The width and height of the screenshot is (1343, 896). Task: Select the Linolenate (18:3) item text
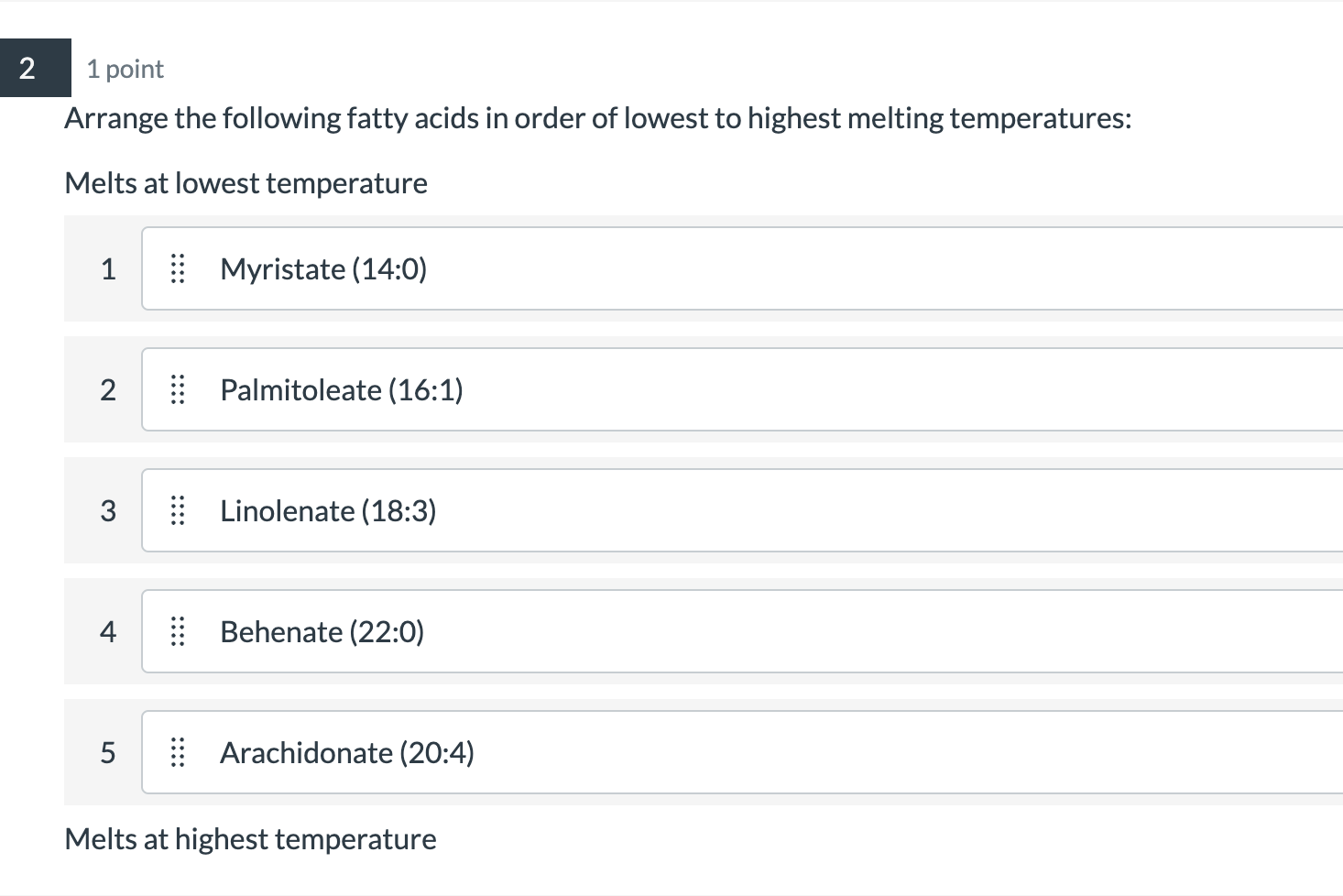click(328, 511)
